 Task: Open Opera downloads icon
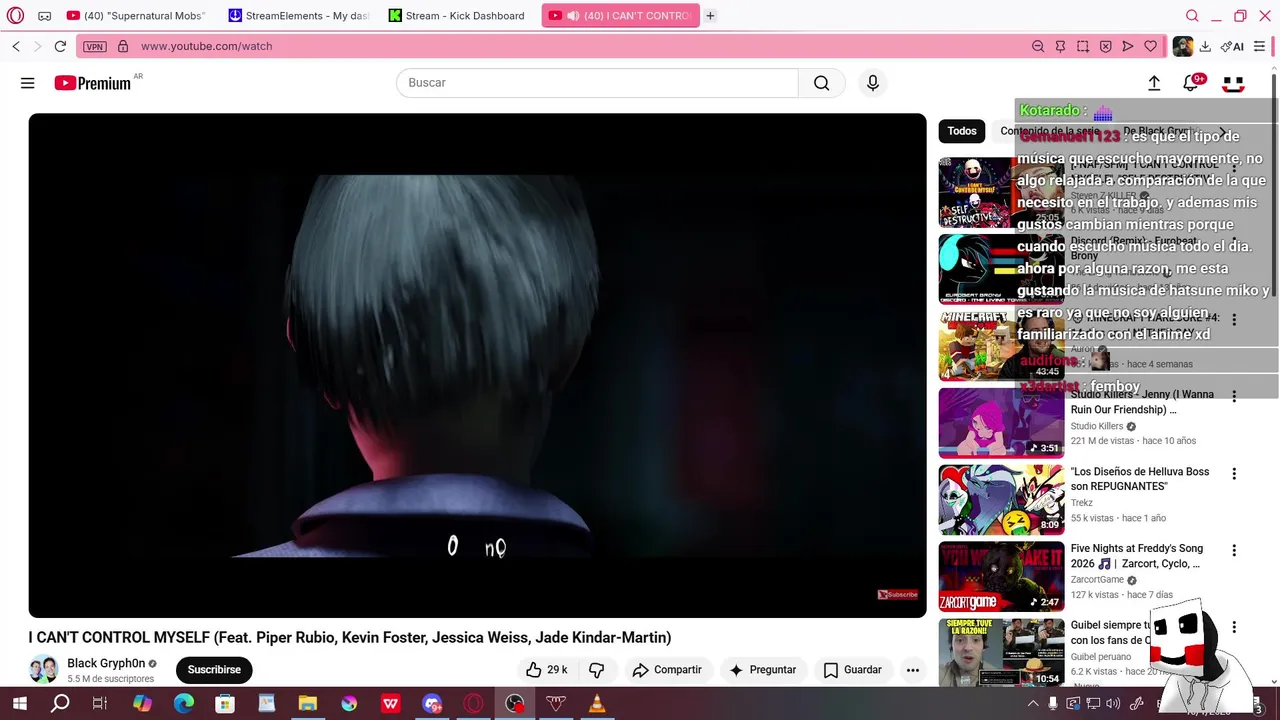(x=1205, y=46)
